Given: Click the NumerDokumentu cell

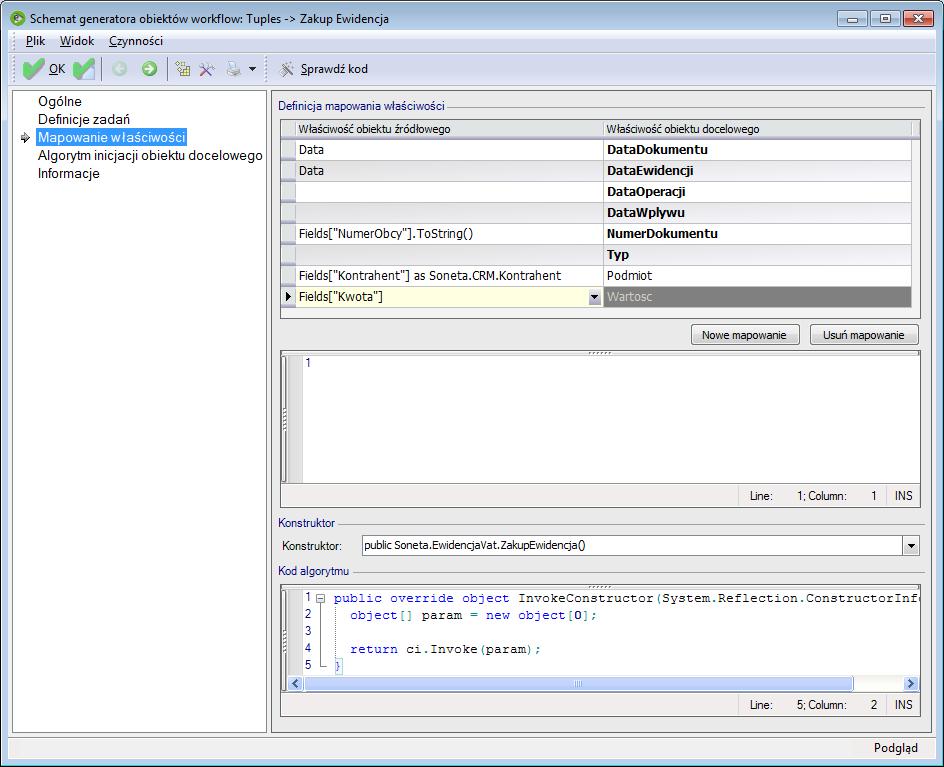Looking at the screenshot, I should [757, 234].
